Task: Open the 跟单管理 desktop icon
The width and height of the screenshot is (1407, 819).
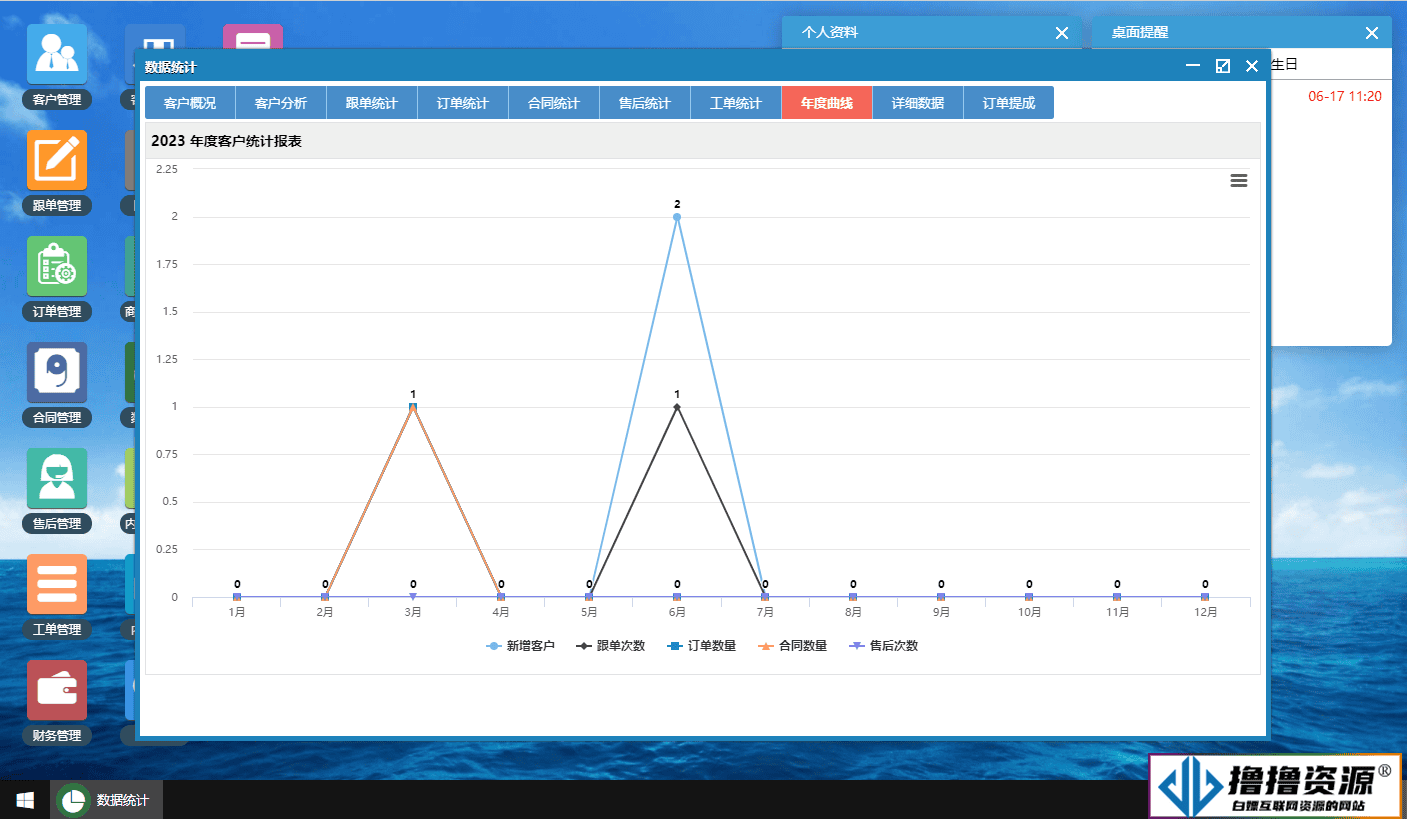Action: point(56,160)
